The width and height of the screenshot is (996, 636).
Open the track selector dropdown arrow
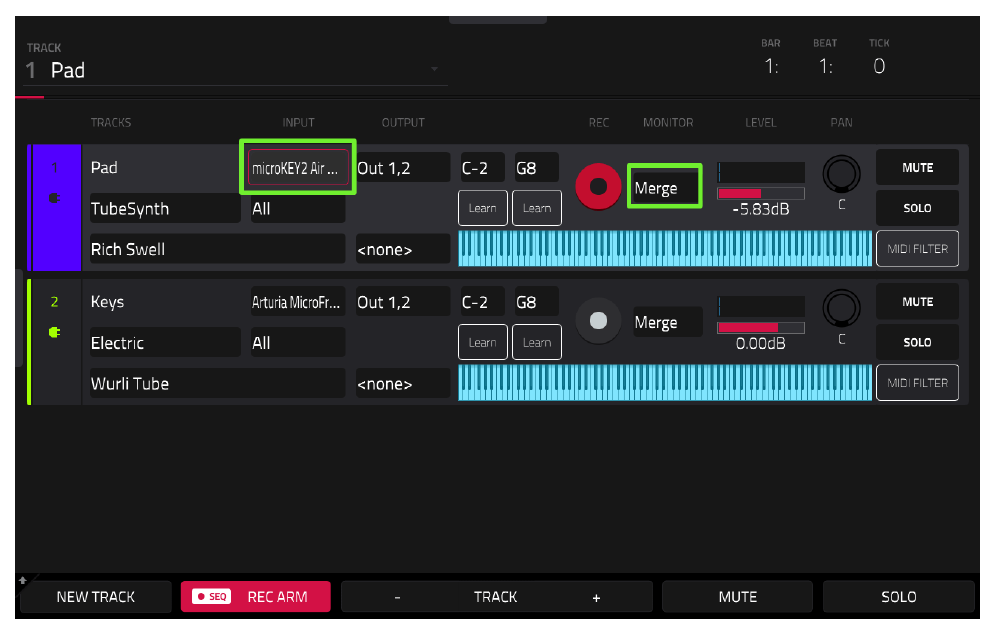tap(434, 69)
